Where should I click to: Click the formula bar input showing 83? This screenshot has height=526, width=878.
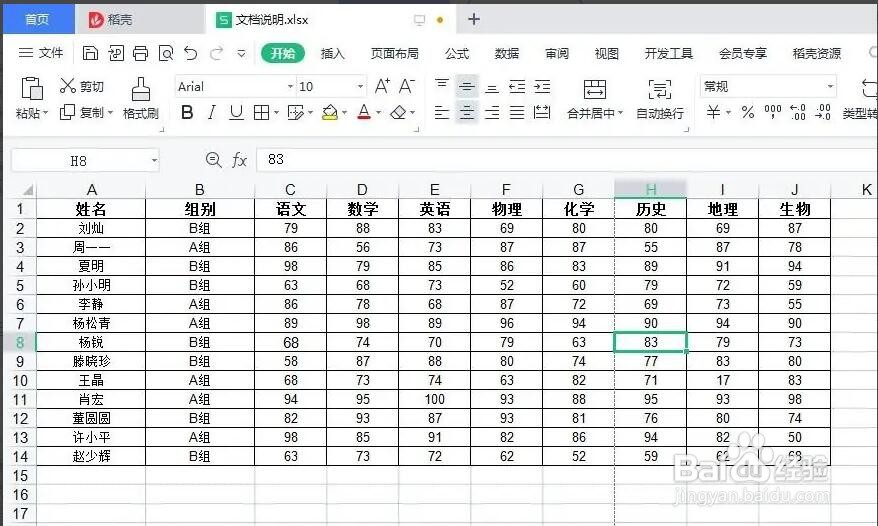(567, 160)
